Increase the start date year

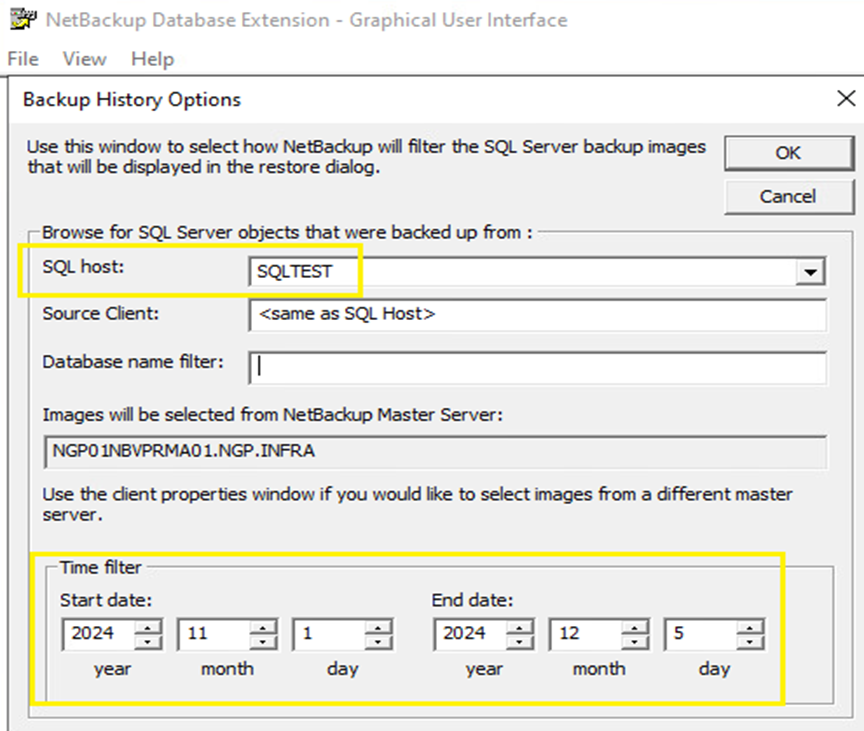[x=148, y=627]
